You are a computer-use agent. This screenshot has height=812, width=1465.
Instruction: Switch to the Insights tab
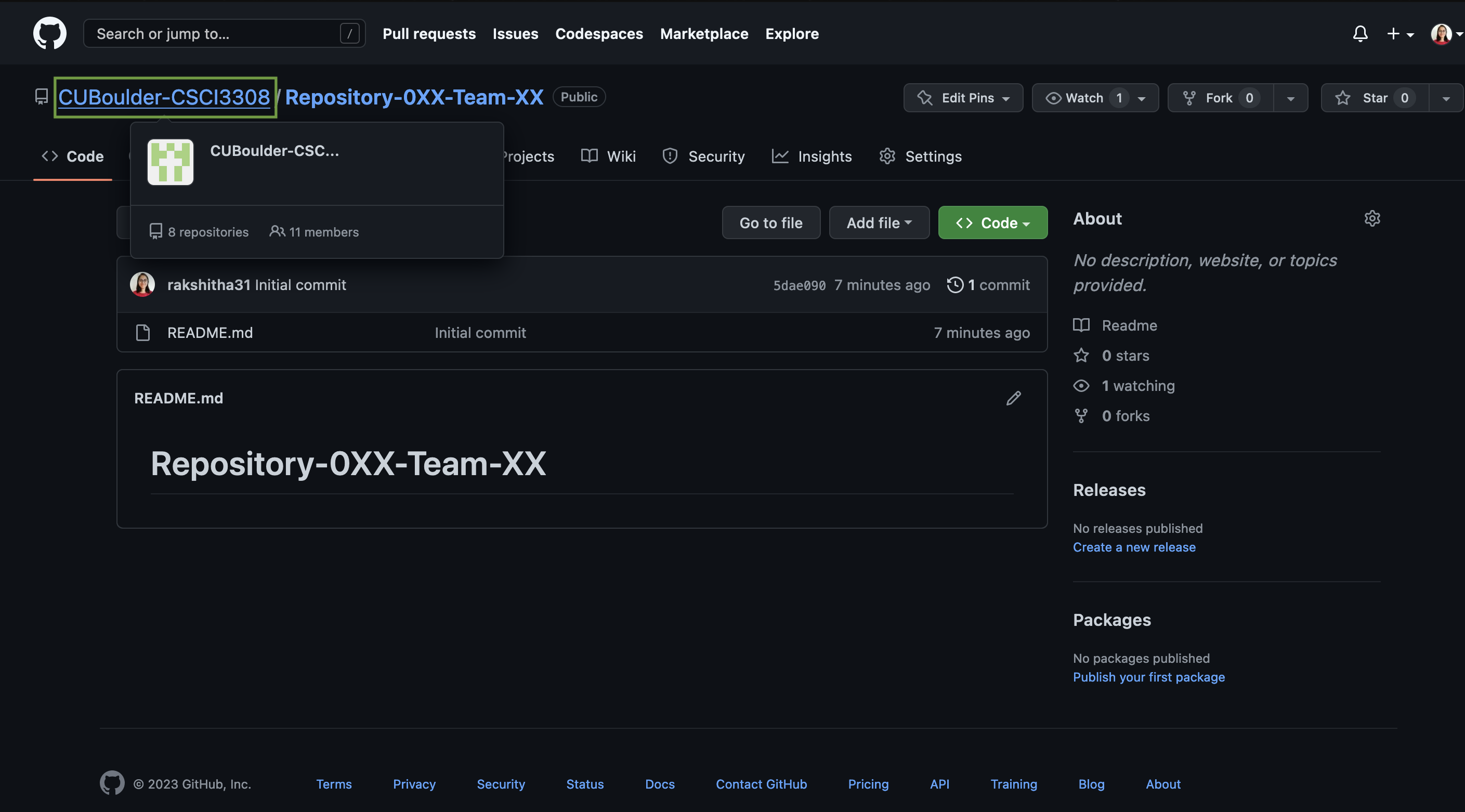(812, 156)
